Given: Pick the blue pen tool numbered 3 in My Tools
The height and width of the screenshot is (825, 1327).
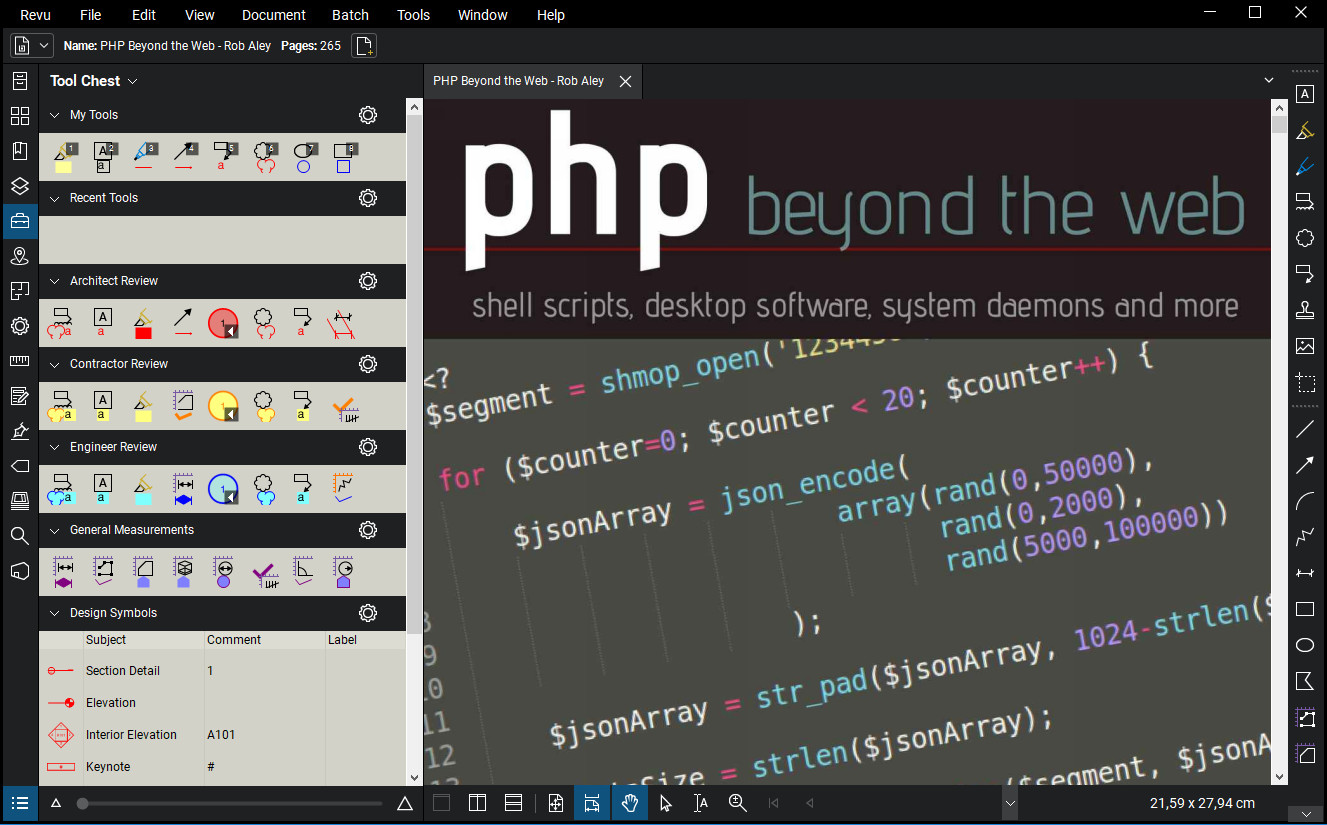Looking at the screenshot, I should (x=144, y=157).
